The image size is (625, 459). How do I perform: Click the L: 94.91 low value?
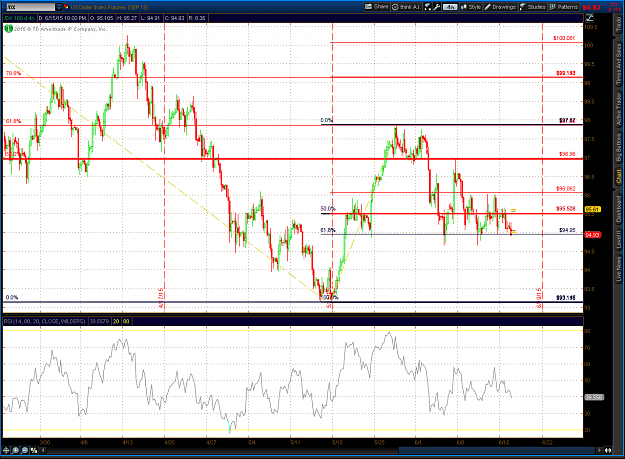(x=151, y=18)
